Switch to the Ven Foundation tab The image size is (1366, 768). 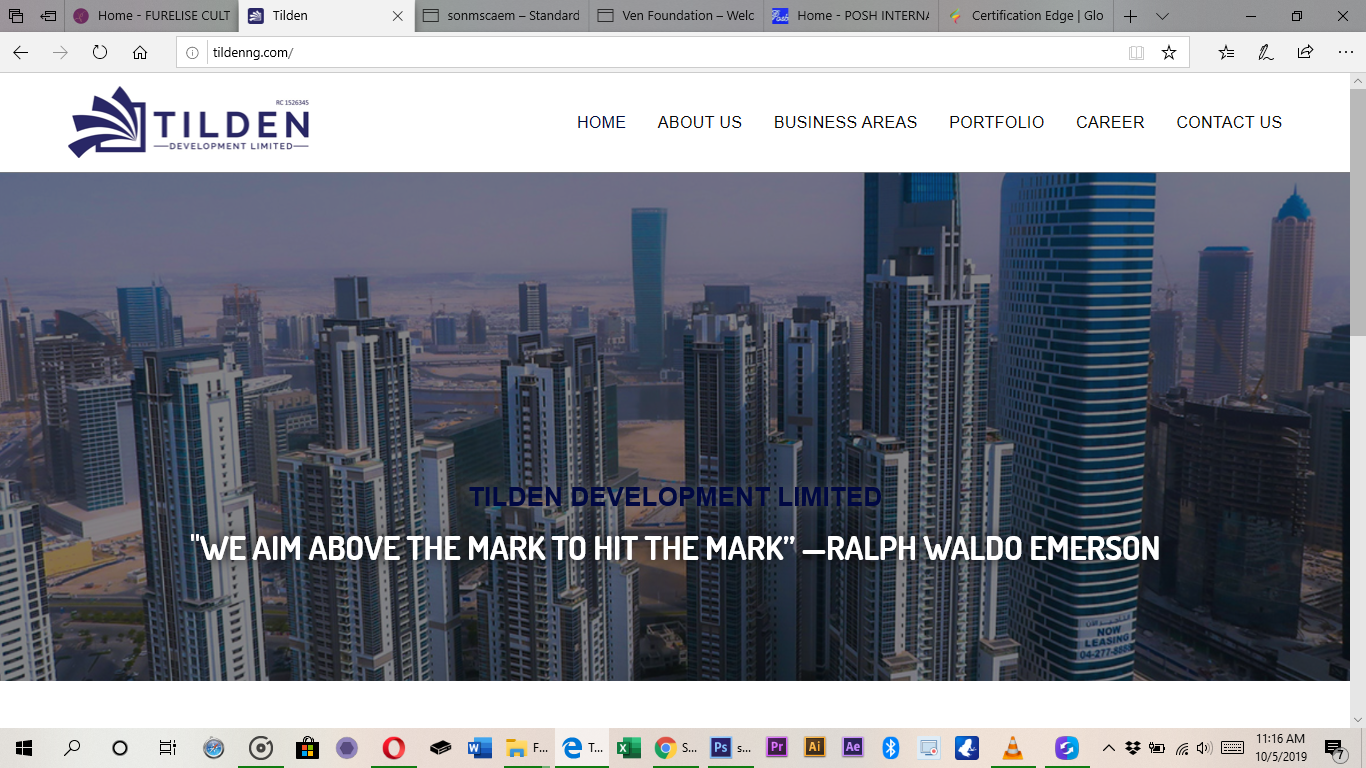pyautogui.click(x=677, y=16)
